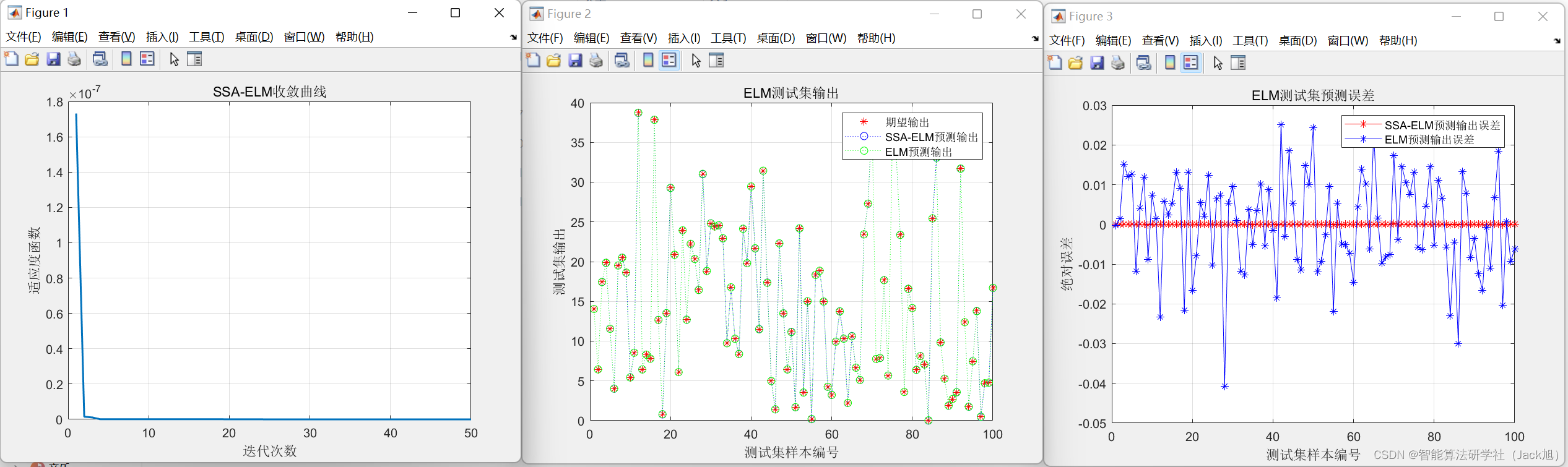
Task: Click Link Plot icon in Figure 2
Action: coord(622,61)
